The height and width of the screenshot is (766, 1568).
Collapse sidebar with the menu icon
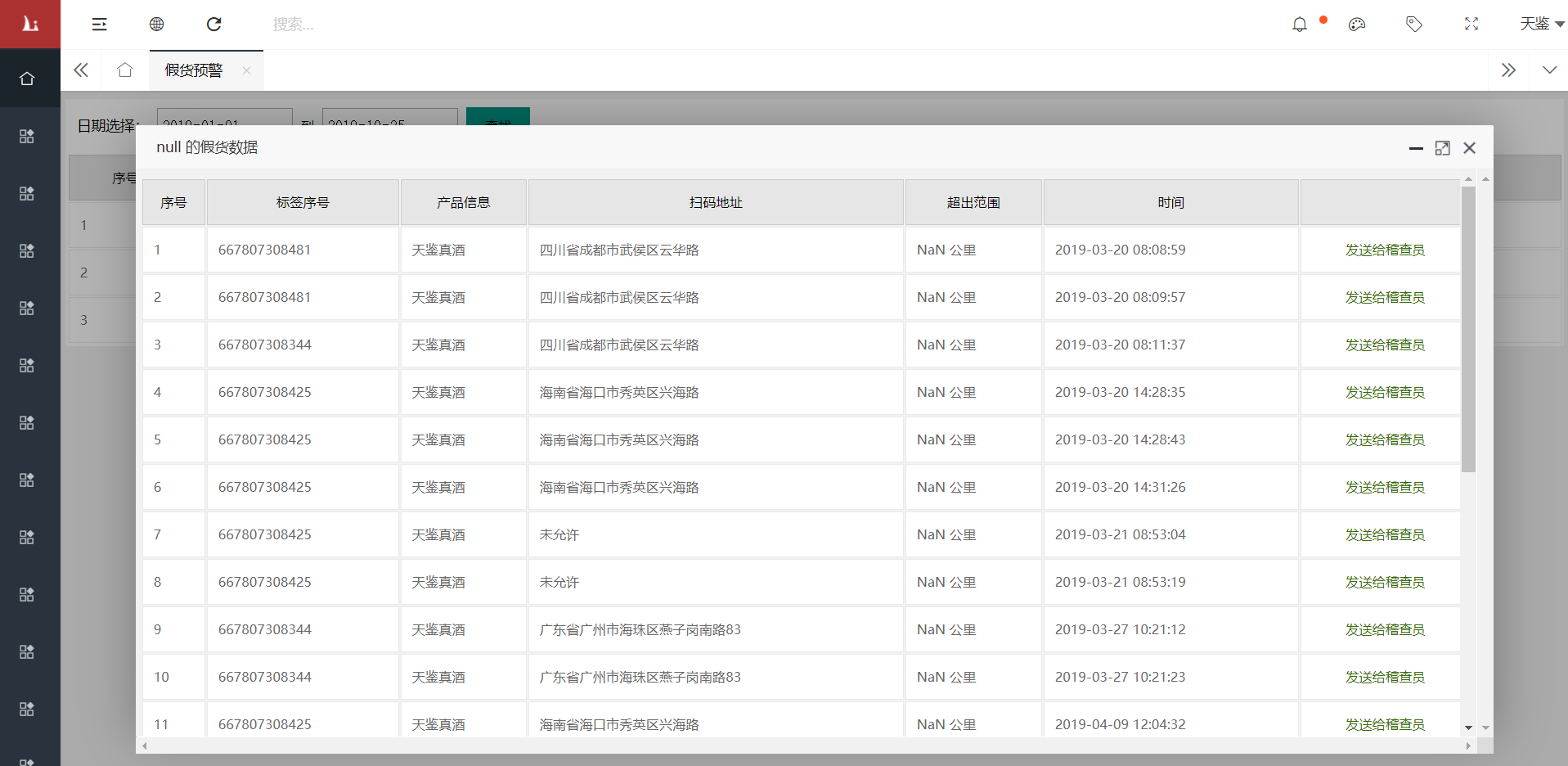[x=99, y=25]
